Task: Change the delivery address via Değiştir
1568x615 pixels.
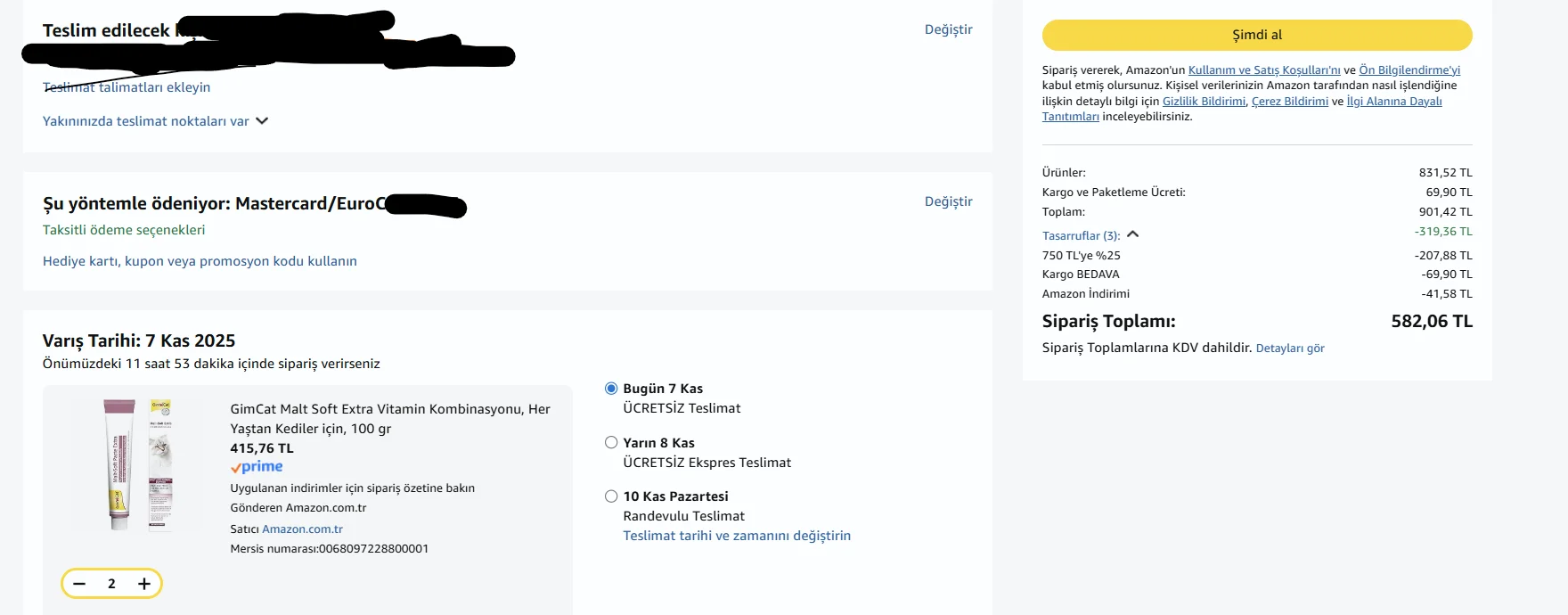Action: pos(948,29)
